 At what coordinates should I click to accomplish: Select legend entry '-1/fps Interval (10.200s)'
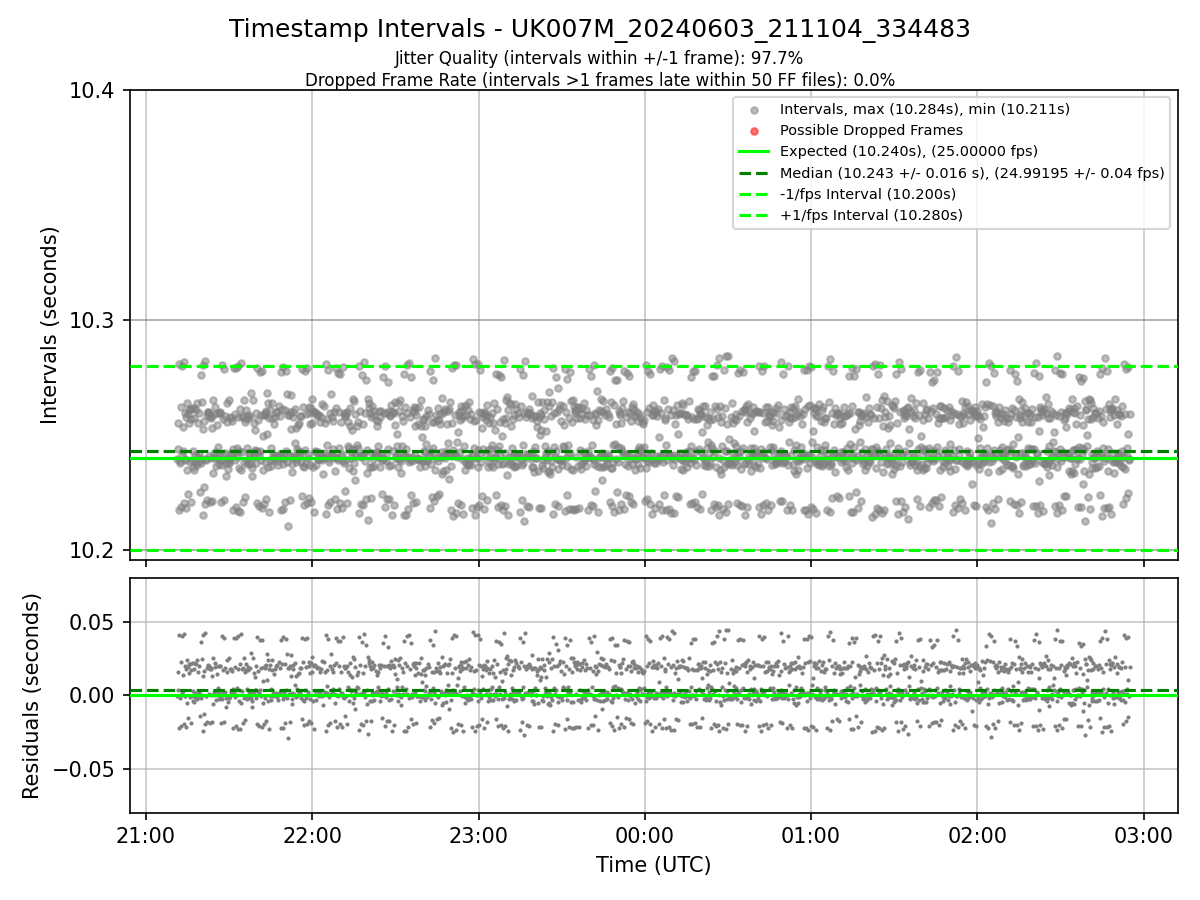click(x=868, y=194)
